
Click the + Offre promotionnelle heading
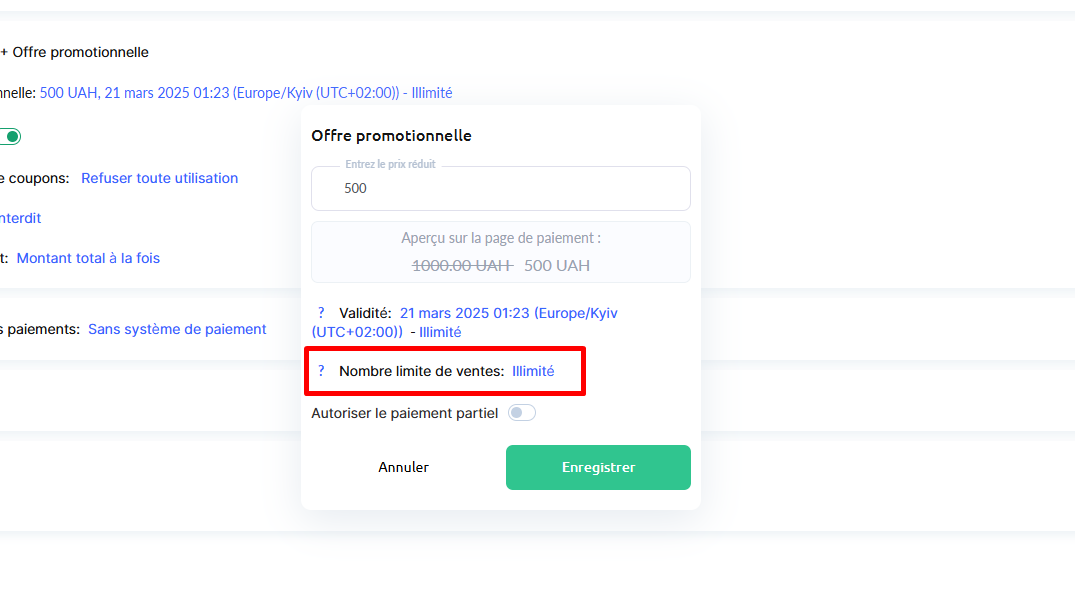(x=75, y=52)
